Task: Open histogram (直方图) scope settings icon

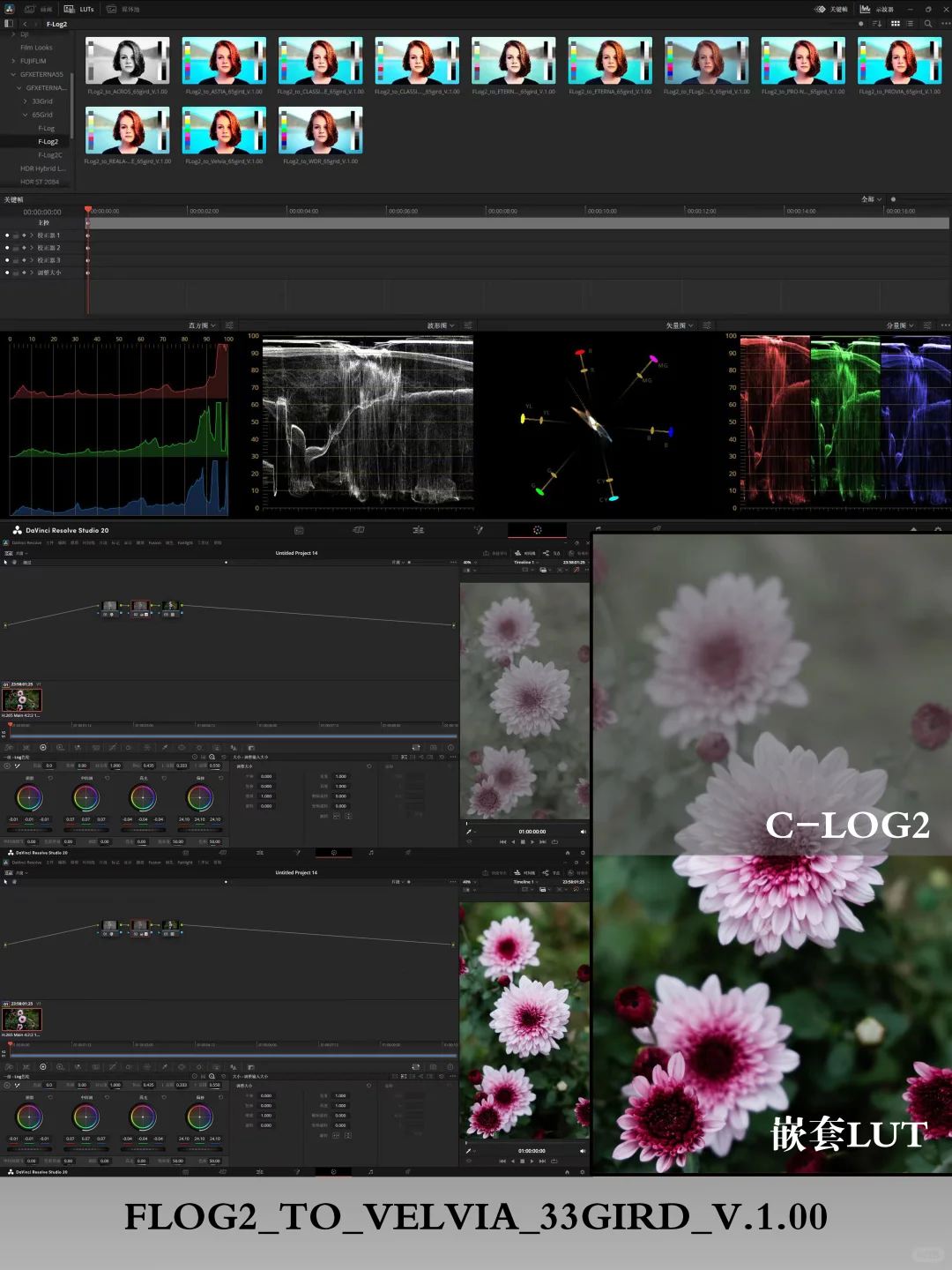Action: [229, 325]
